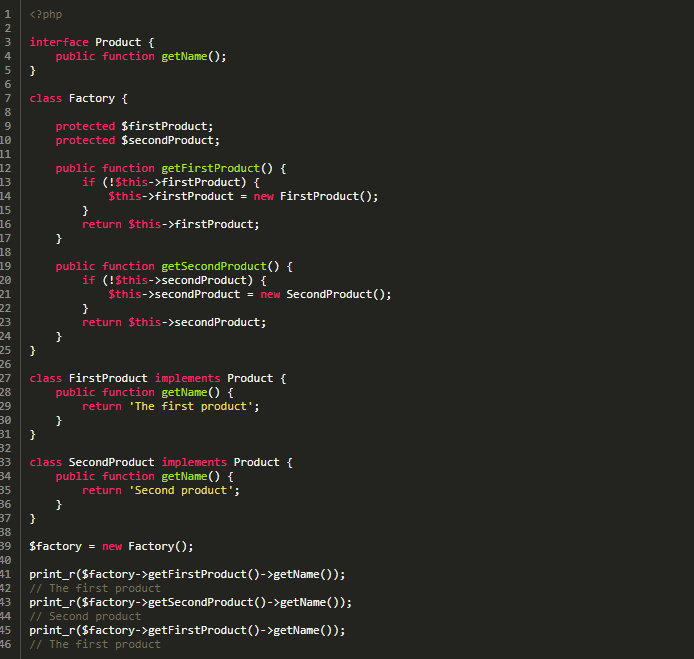Image resolution: width=694 pixels, height=659 pixels.
Task: Click line number 39 in the gutter
Action: [7, 546]
